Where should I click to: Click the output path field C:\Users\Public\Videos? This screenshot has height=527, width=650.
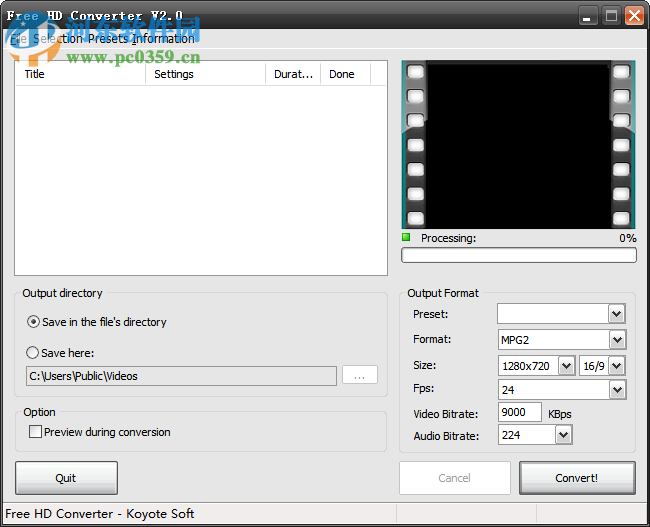[181, 376]
